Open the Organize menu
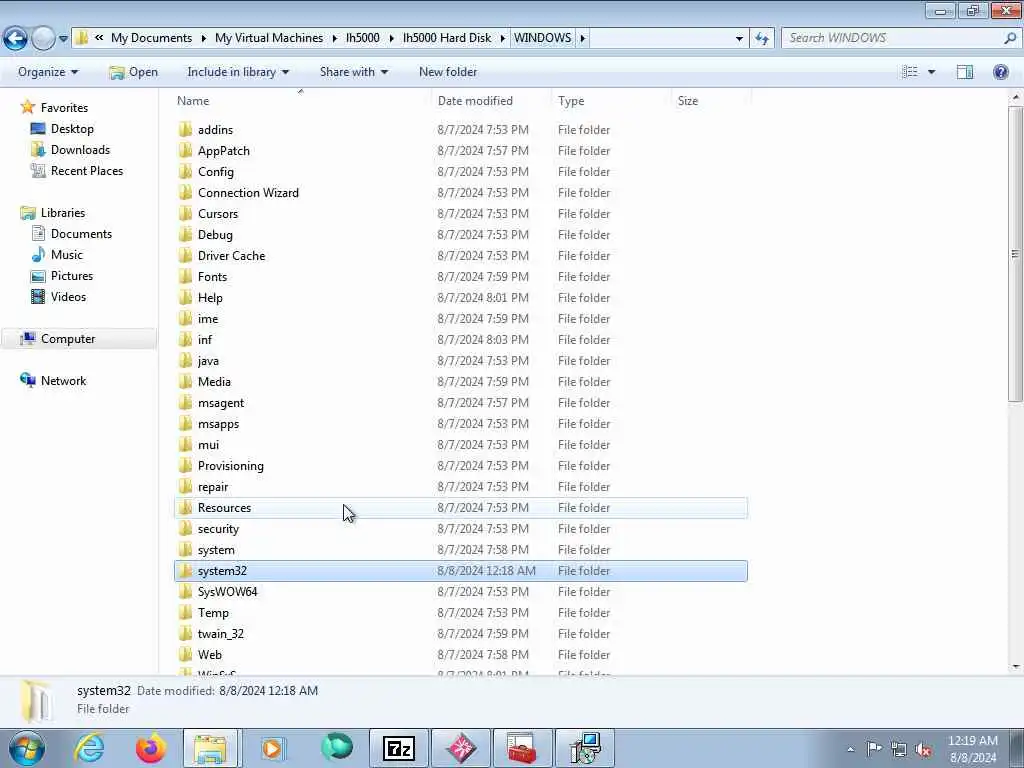 [48, 72]
